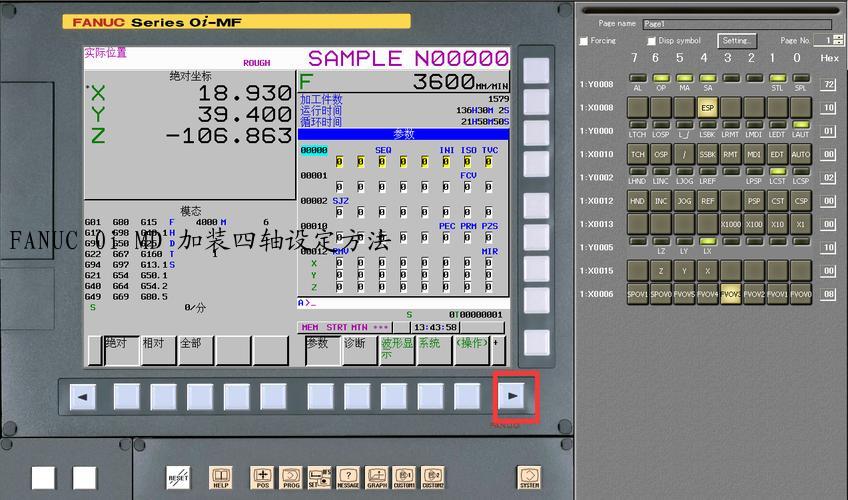Open the PROG program screen
Viewport: 848px width, 500px height.
point(291,478)
